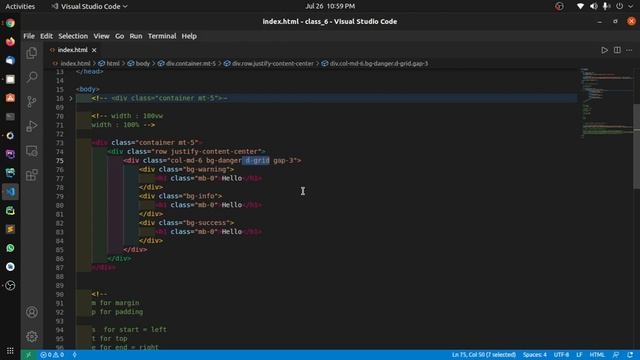Open the editor More Actions ellipsis

(629, 50)
